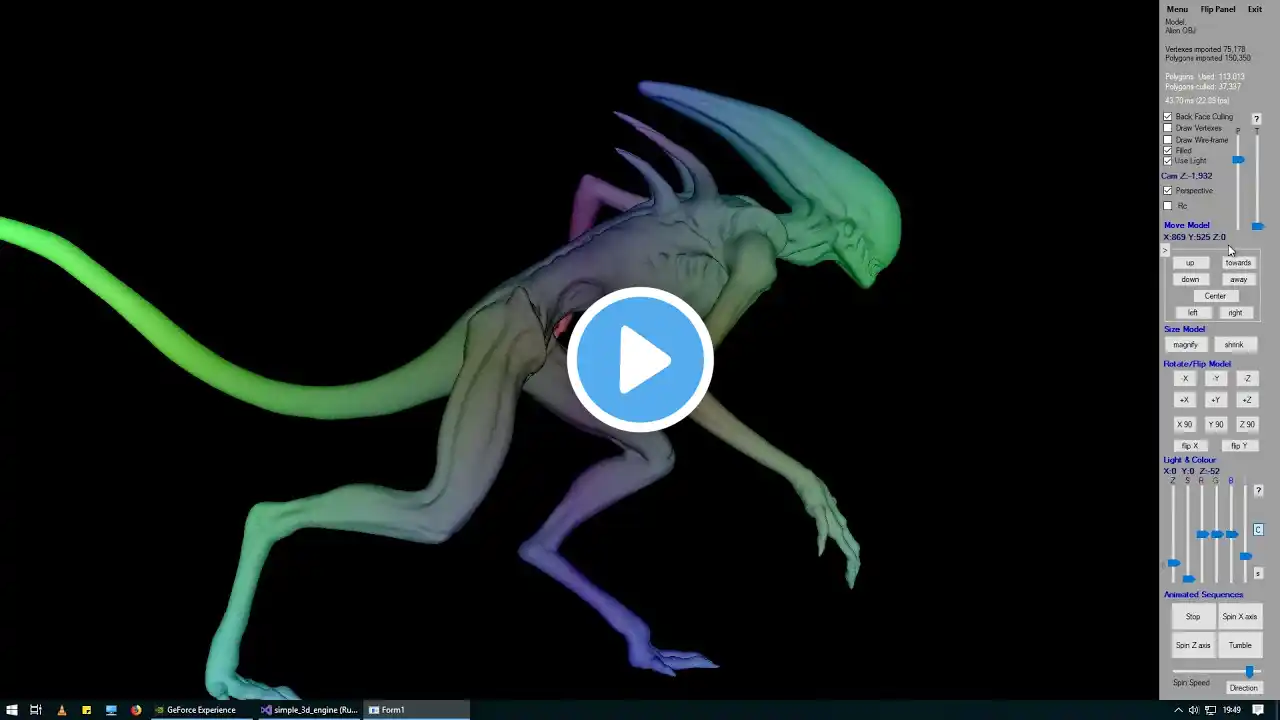Rotate the model 90 degrees on Z

coord(1247,425)
